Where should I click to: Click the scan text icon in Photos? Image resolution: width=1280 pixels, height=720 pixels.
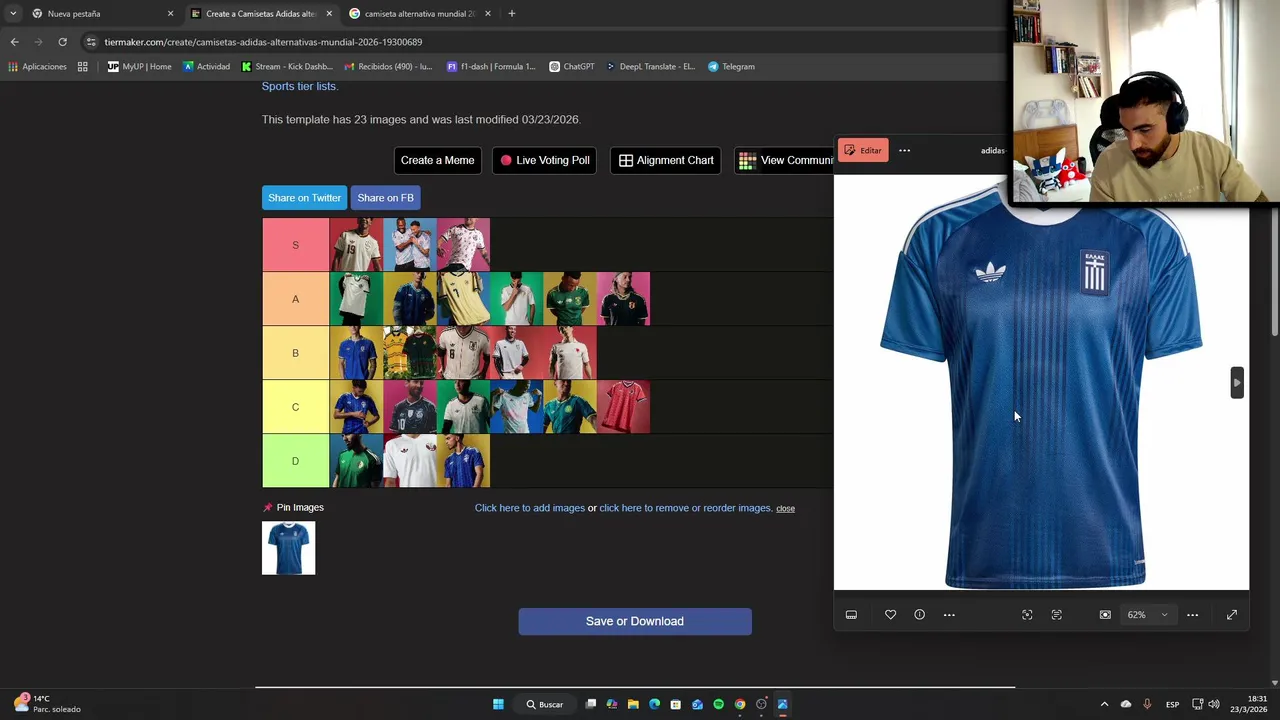1056,615
